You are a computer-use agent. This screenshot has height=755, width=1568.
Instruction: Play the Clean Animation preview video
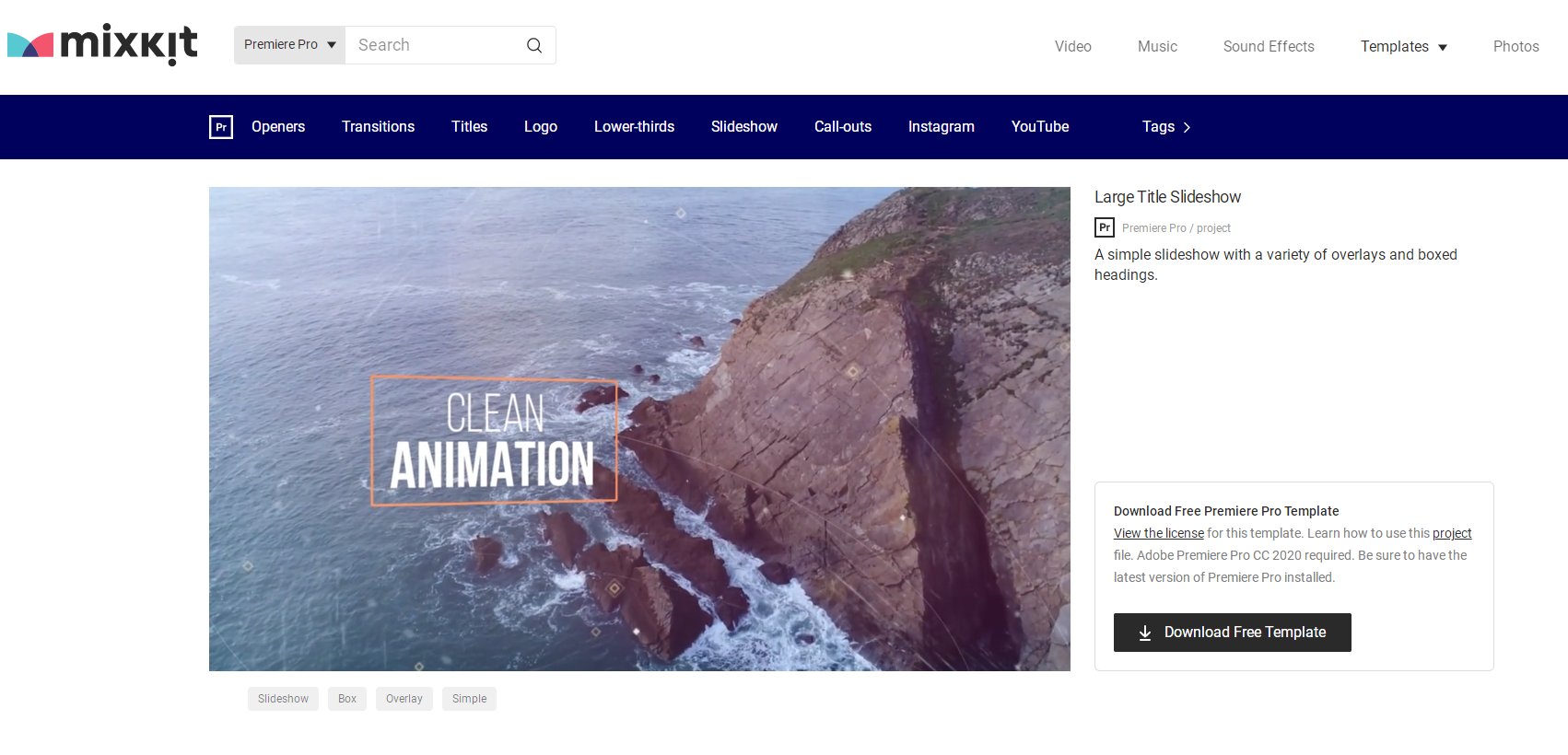[639, 429]
